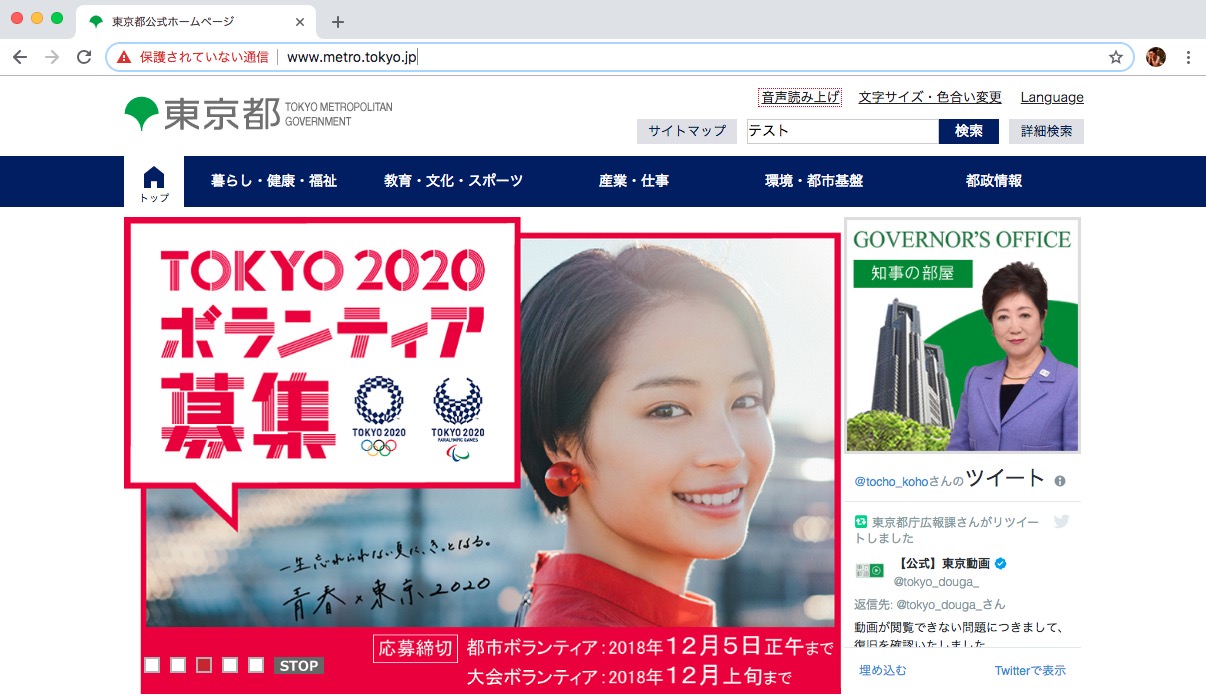Click the 保護されていない通信 security label
This screenshot has width=1206, height=696.
(204, 57)
